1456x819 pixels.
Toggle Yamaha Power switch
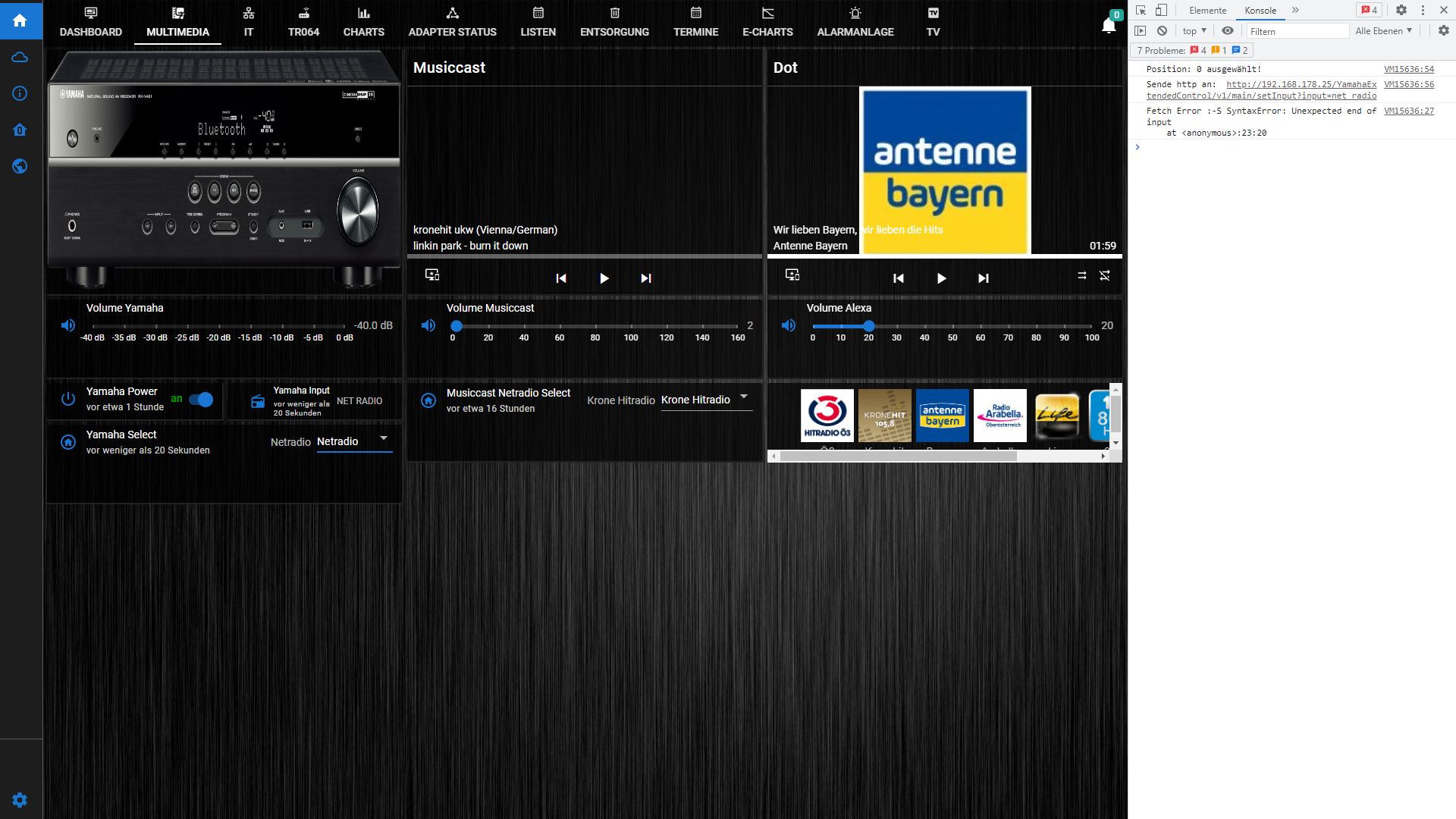click(x=201, y=400)
